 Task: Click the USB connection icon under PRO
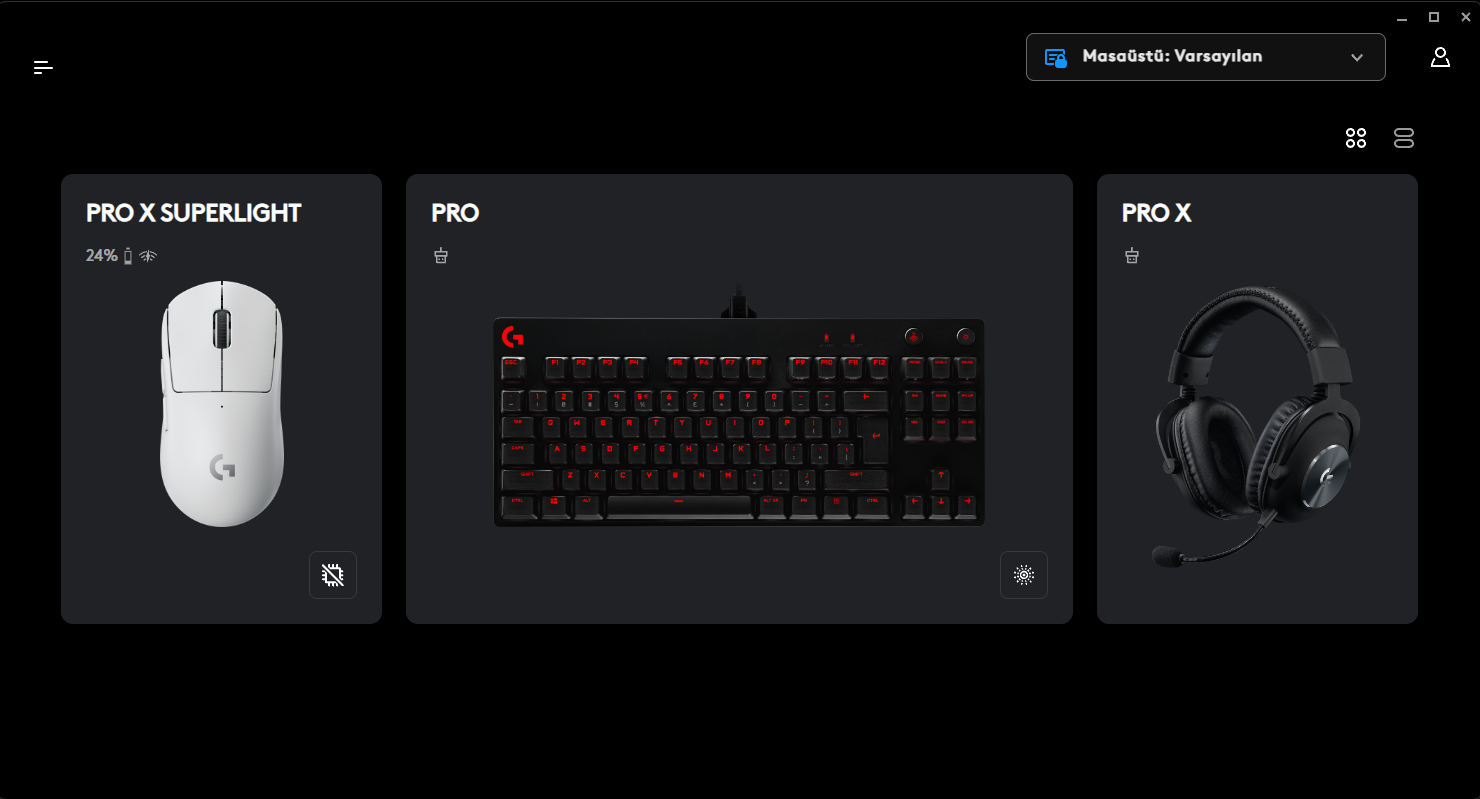click(441, 256)
